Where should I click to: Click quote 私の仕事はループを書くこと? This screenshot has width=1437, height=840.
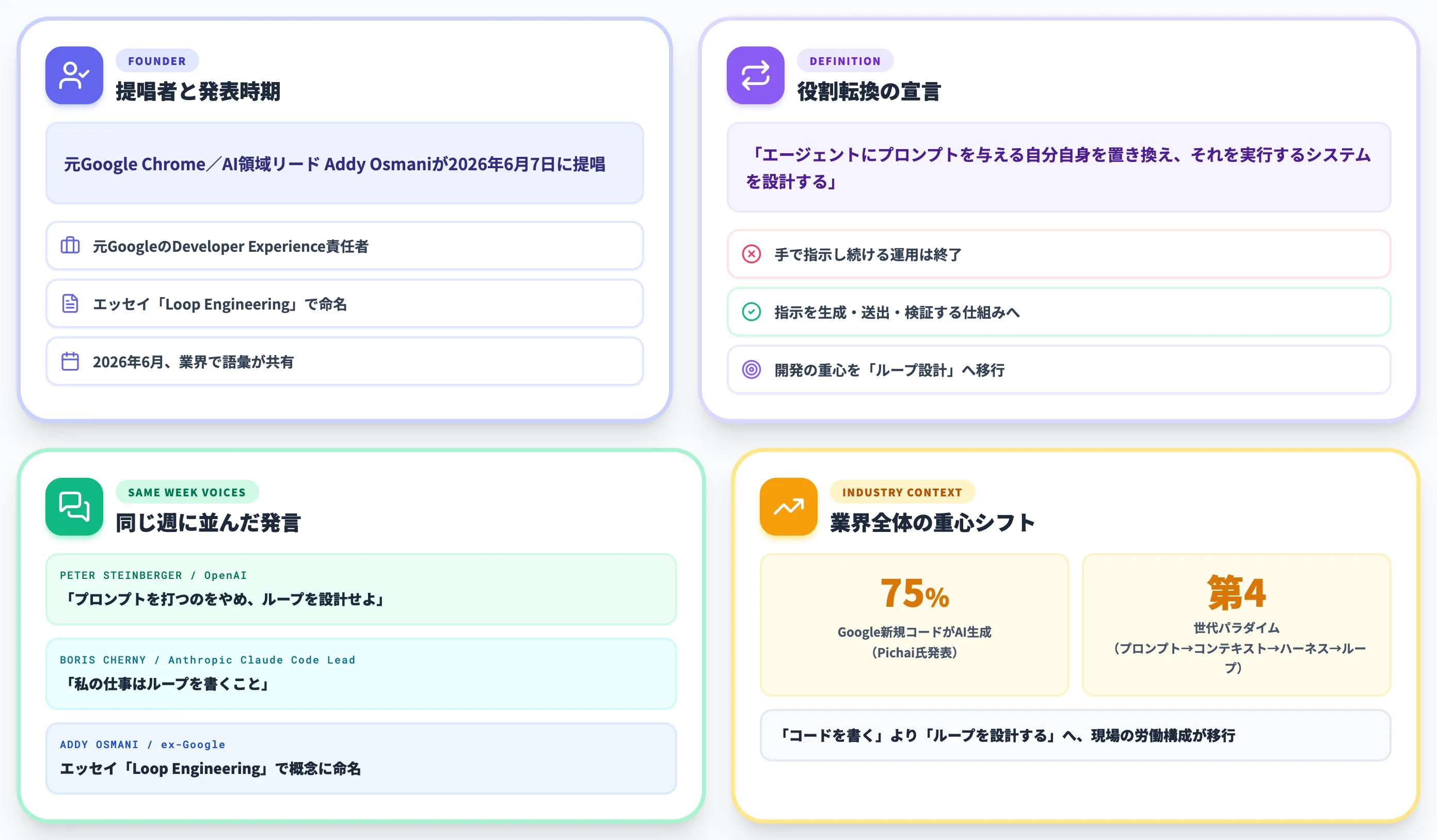coord(166,683)
